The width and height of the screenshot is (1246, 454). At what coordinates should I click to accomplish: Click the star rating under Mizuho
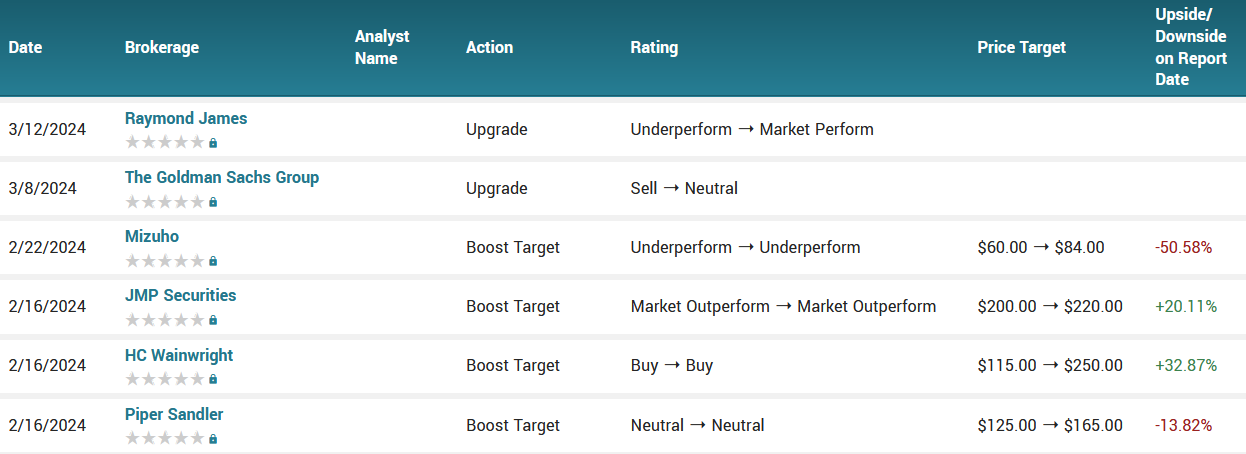[x=164, y=261]
